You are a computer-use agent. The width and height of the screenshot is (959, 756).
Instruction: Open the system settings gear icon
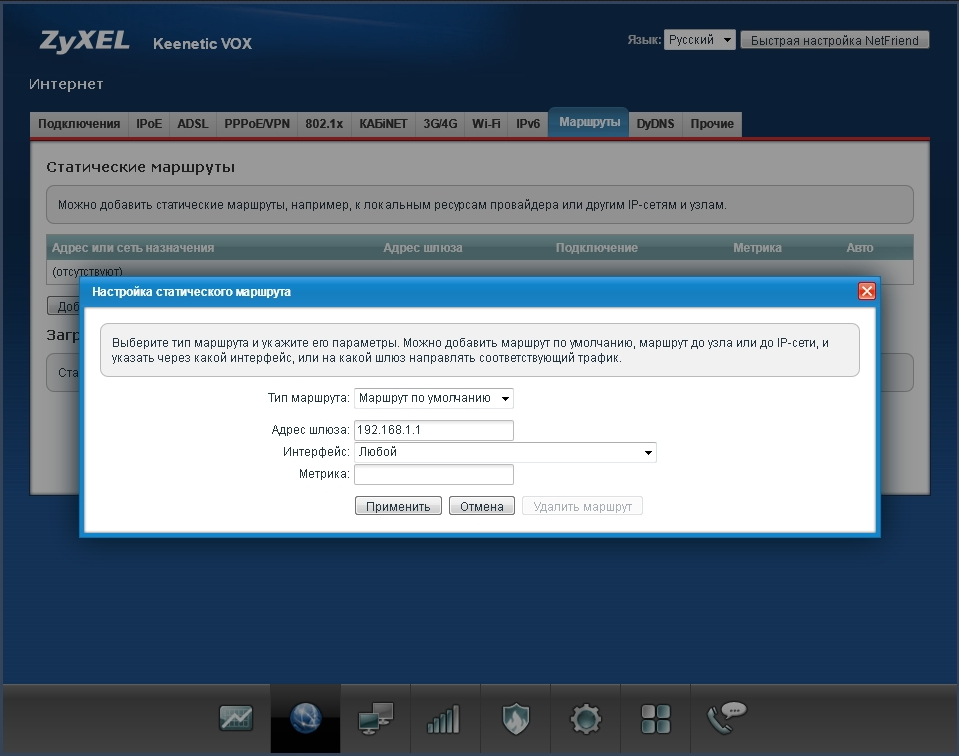(585, 718)
